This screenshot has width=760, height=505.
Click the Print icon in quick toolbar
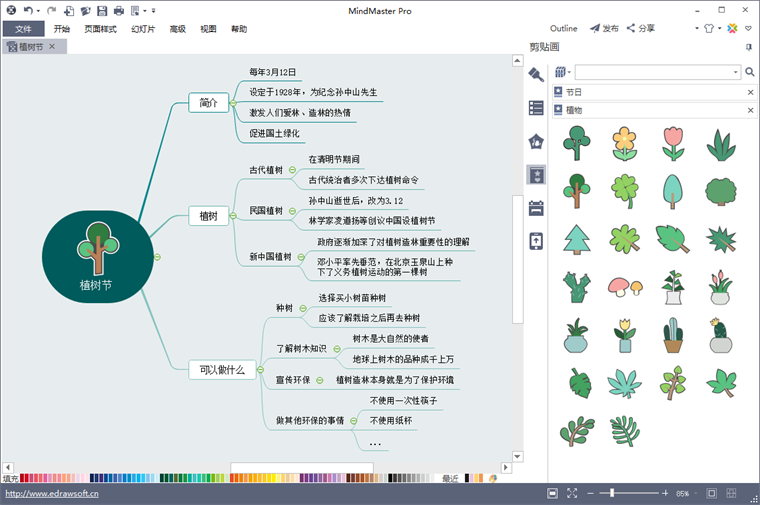pyautogui.click(x=119, y=11)
